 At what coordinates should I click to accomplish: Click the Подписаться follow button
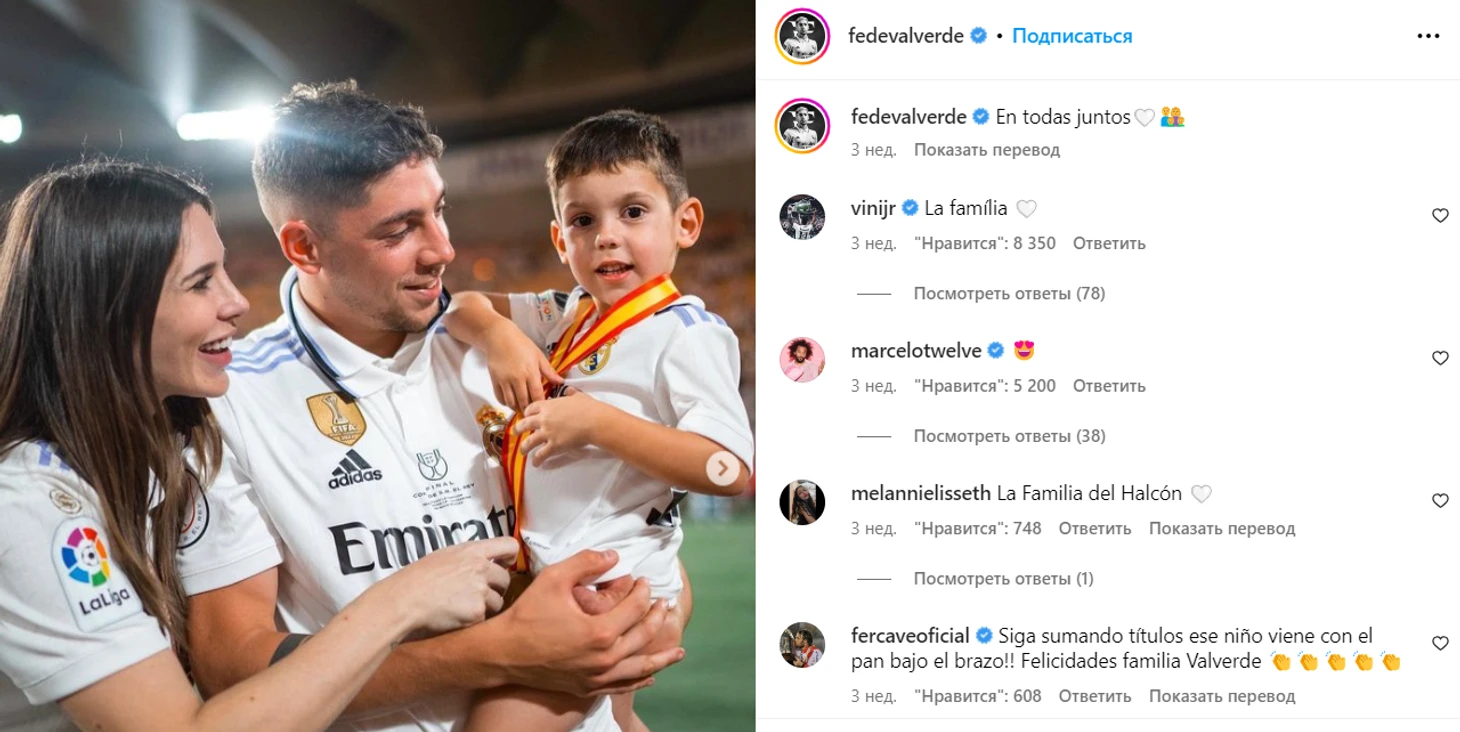tap(1072, 36)
